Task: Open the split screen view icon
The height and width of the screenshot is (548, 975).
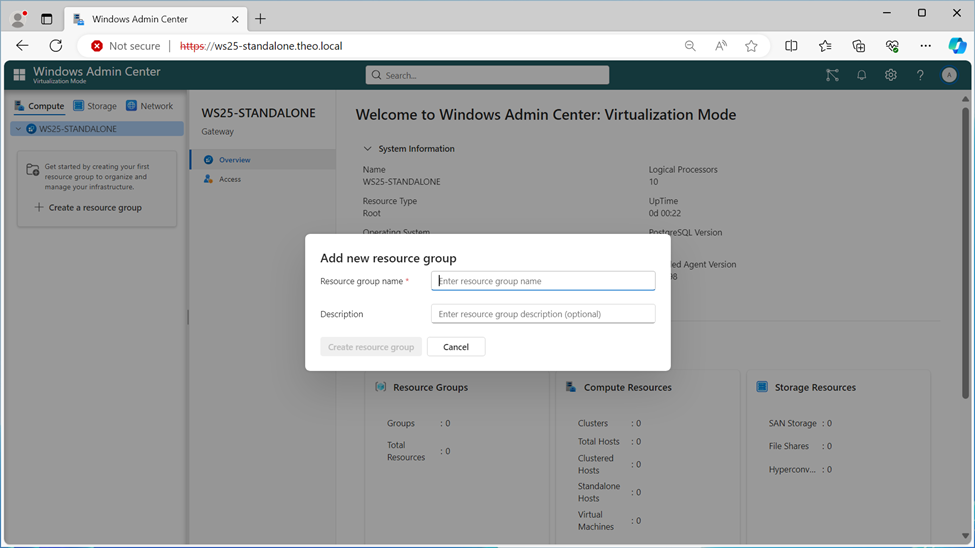Action: click(x=791, y=46)
